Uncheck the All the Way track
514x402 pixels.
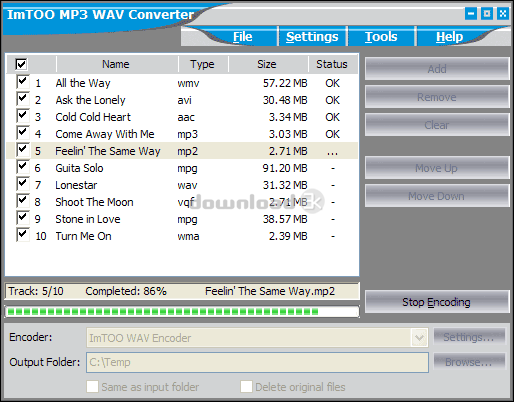click(x=22, y=82)
